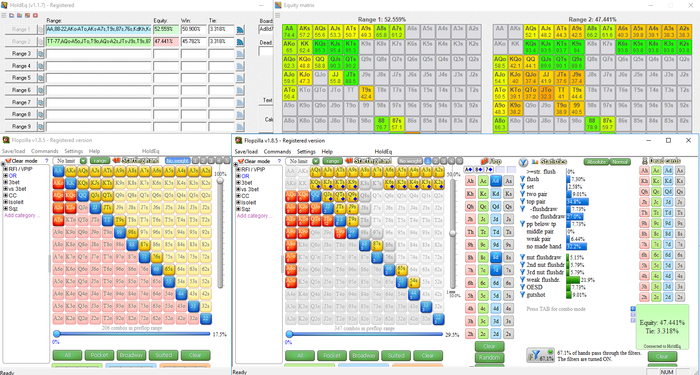
Task: Mark 2s in the Dead cards grid
Action: pos(679,297)
